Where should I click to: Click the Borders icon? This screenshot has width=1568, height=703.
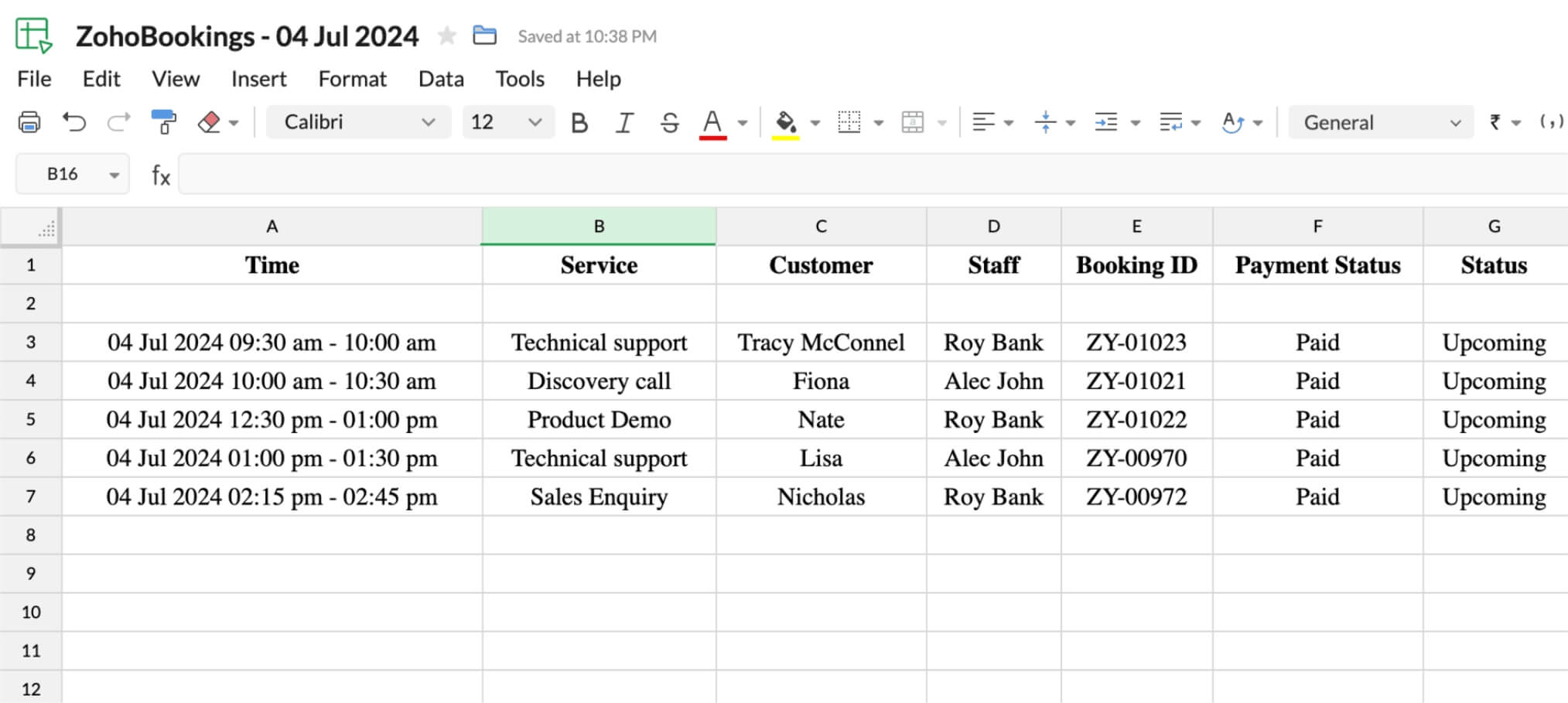coord(849,122)
